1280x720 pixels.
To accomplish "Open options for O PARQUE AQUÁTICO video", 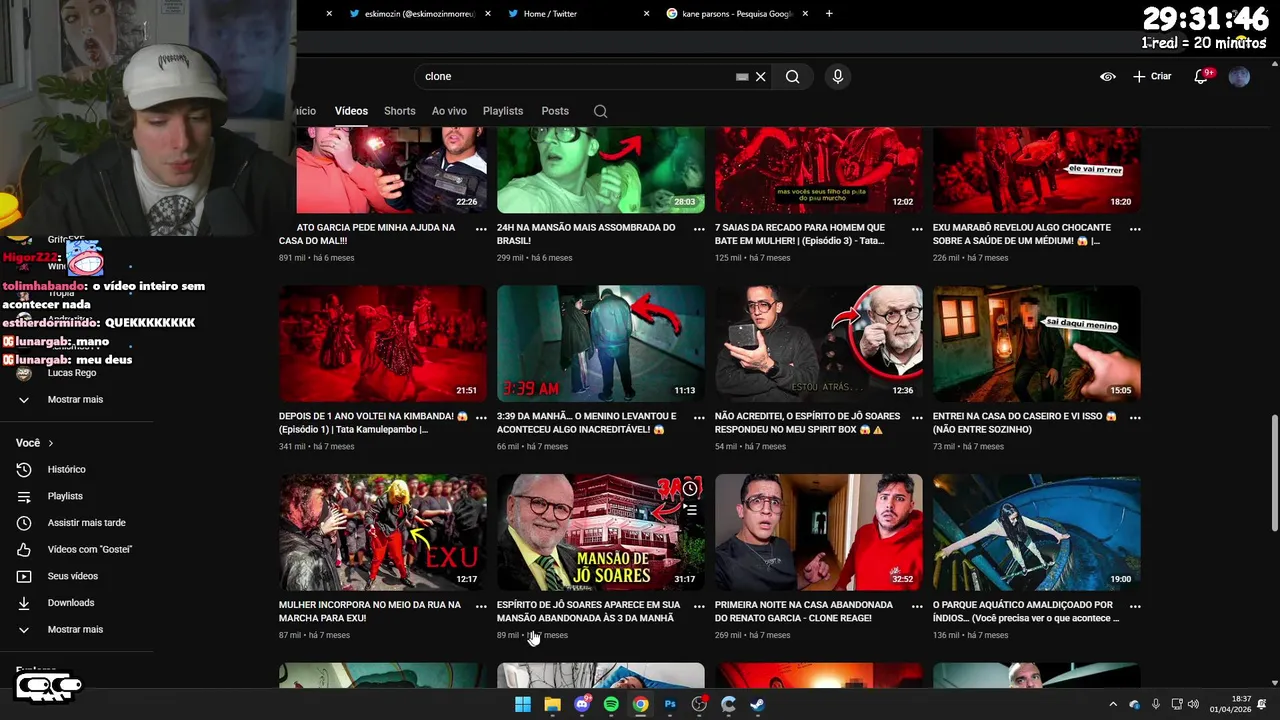I will (x=1135, y=606).
